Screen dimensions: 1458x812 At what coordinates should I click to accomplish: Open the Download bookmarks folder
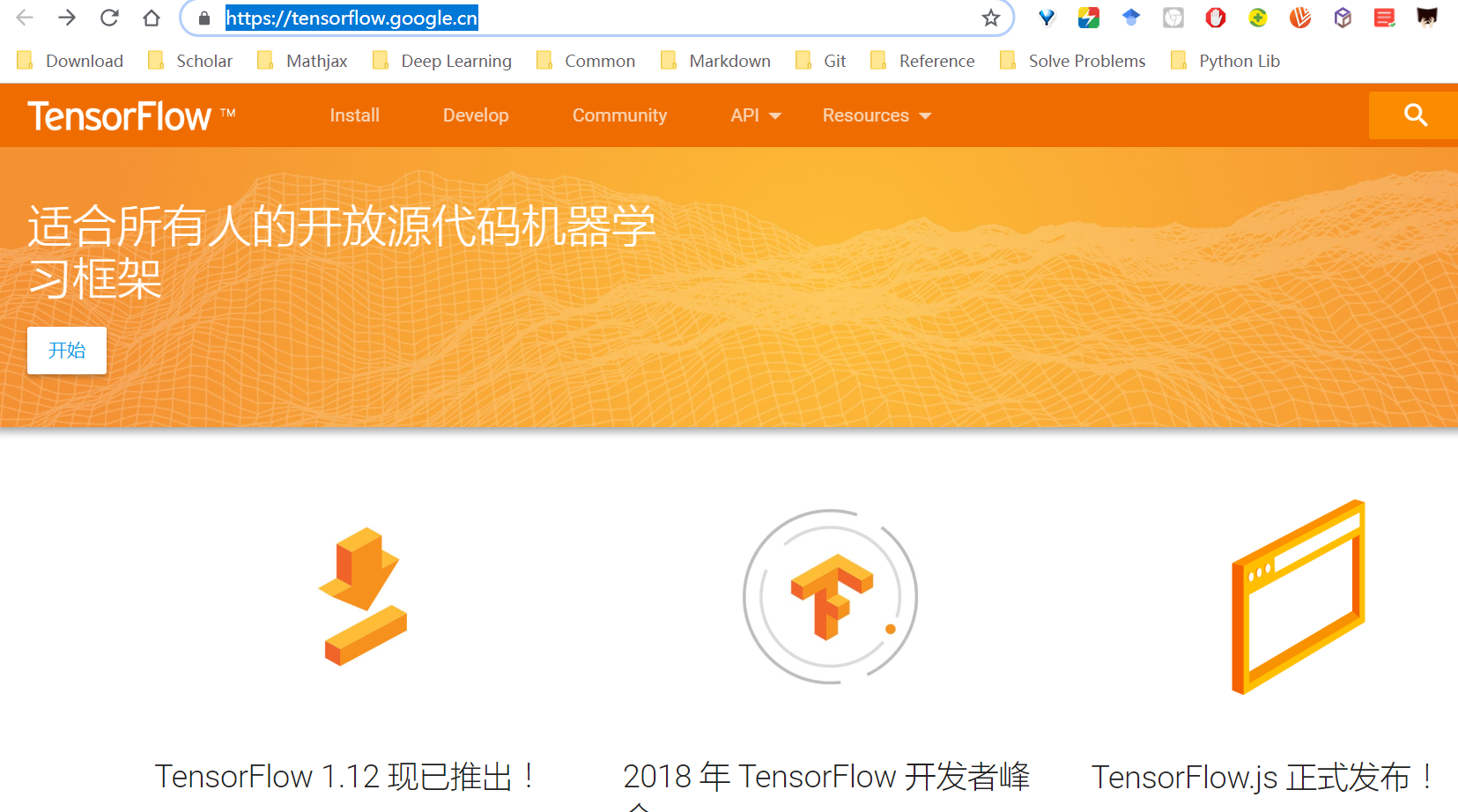(x=70, y=61)
